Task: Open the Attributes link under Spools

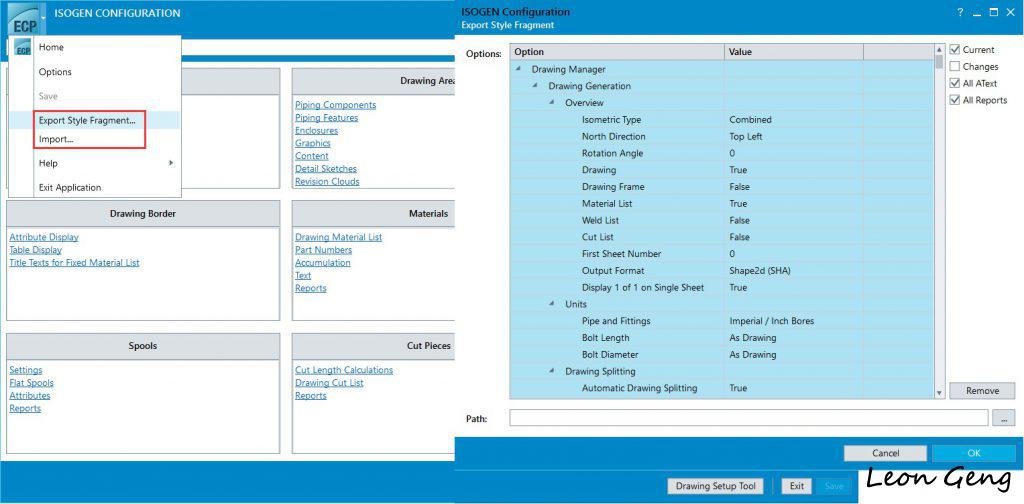Action: click(x=29, y=396)
